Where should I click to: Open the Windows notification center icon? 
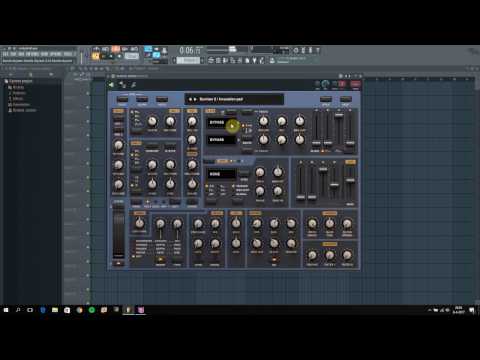click(472, 310)
